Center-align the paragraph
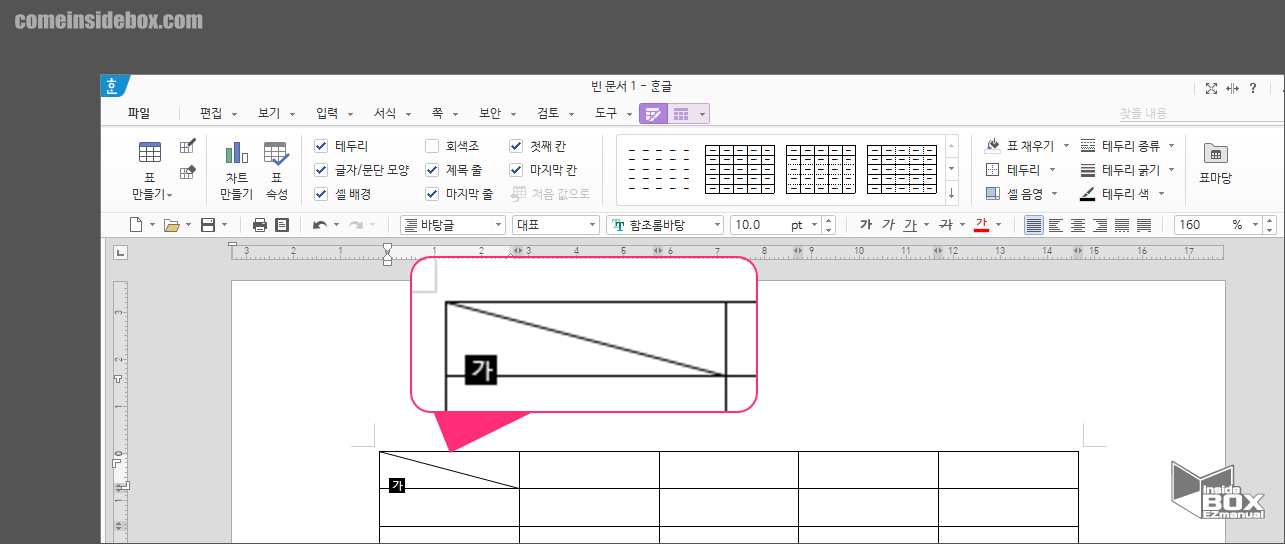This screenshot has height=544, width=1285. pyautogui.click(x=1078, y=225)
